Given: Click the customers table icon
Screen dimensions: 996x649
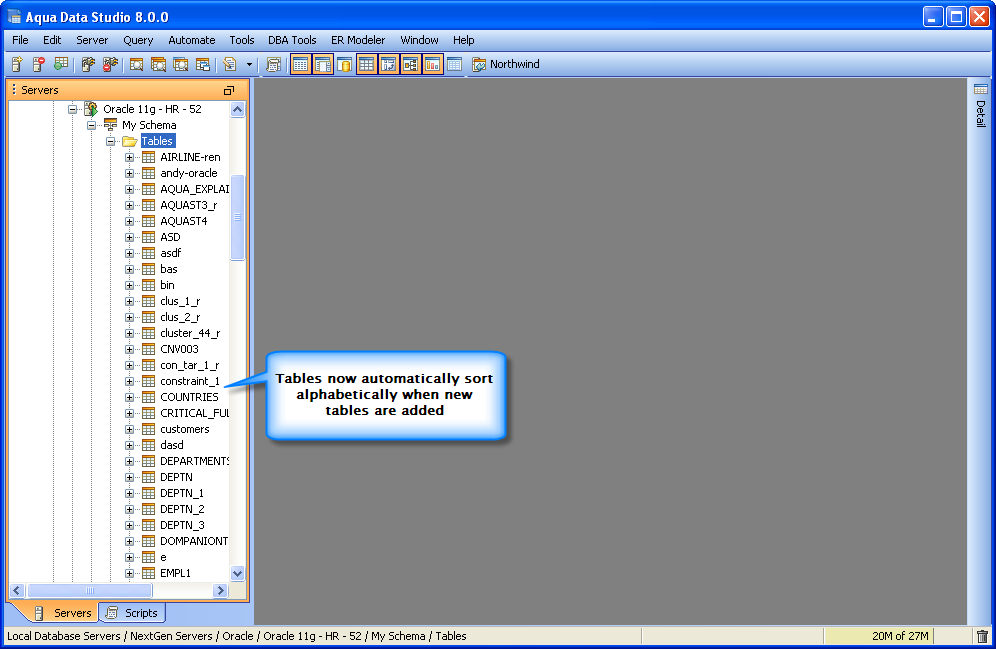Looking at the screenshot, I should (149, 429).
